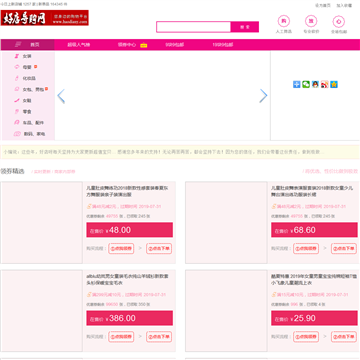
Task: Click 点击下单 on the ¥48.00 item
Action: click(159, 248)
